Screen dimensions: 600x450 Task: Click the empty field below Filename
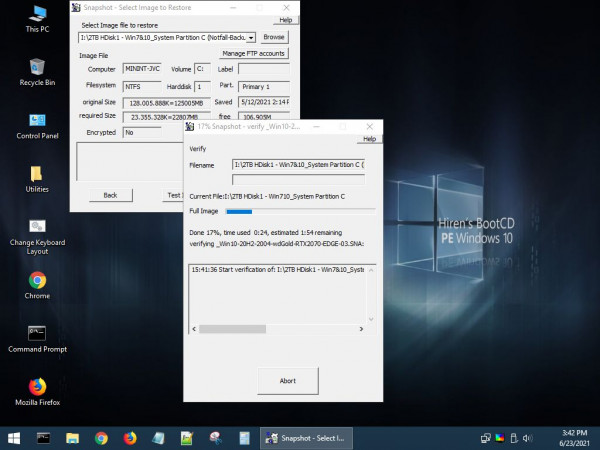click(x=298, y=179)
